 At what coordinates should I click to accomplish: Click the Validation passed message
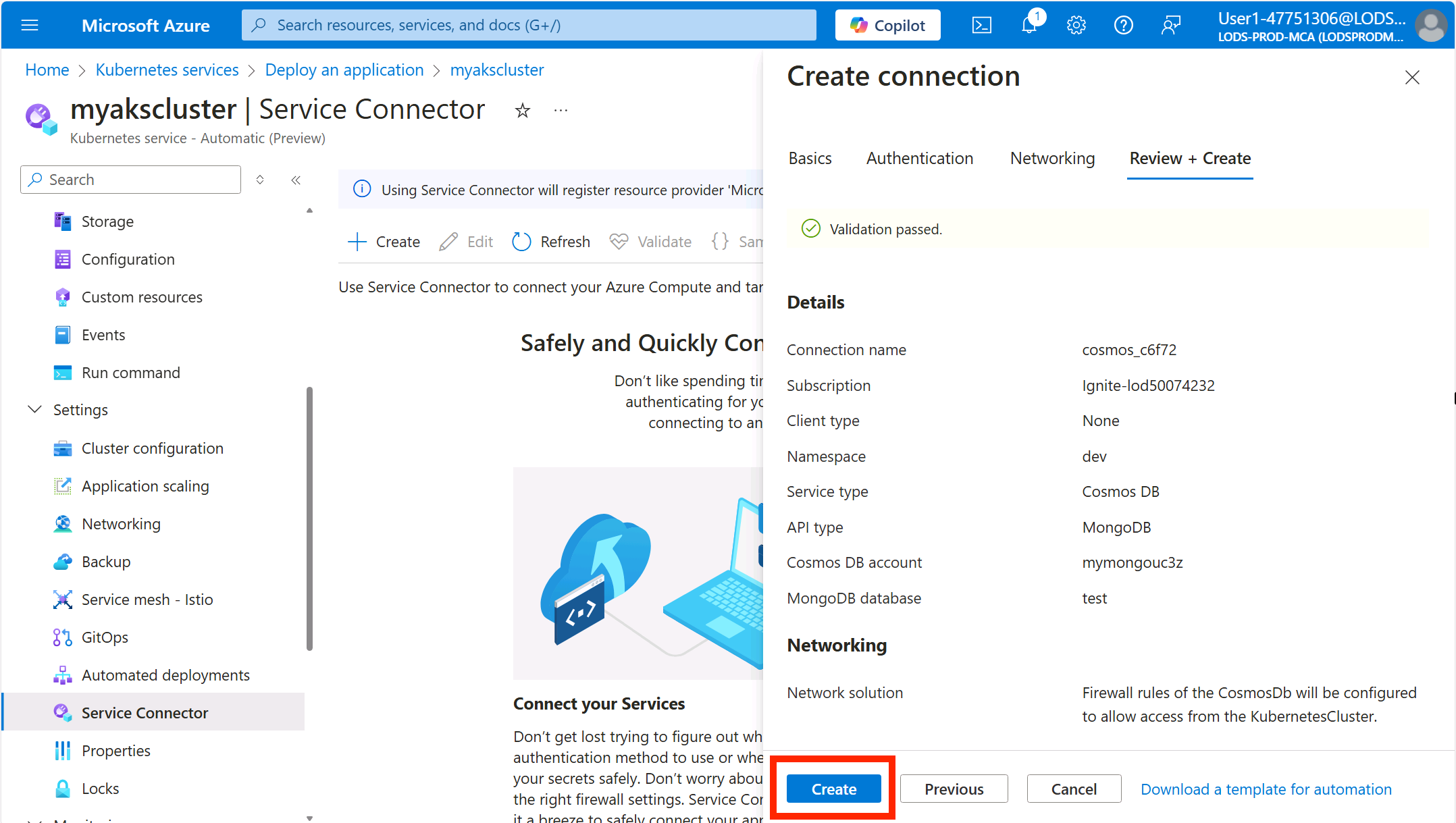[x=885, y=229]
